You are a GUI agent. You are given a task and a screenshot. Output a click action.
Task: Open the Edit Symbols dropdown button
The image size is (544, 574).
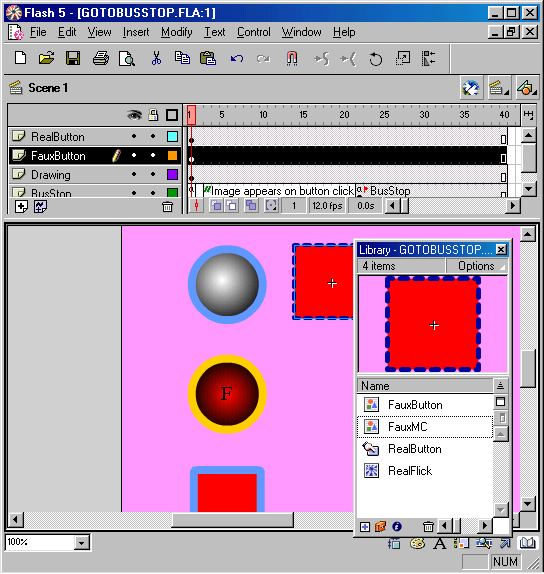(x=526, y=88)
